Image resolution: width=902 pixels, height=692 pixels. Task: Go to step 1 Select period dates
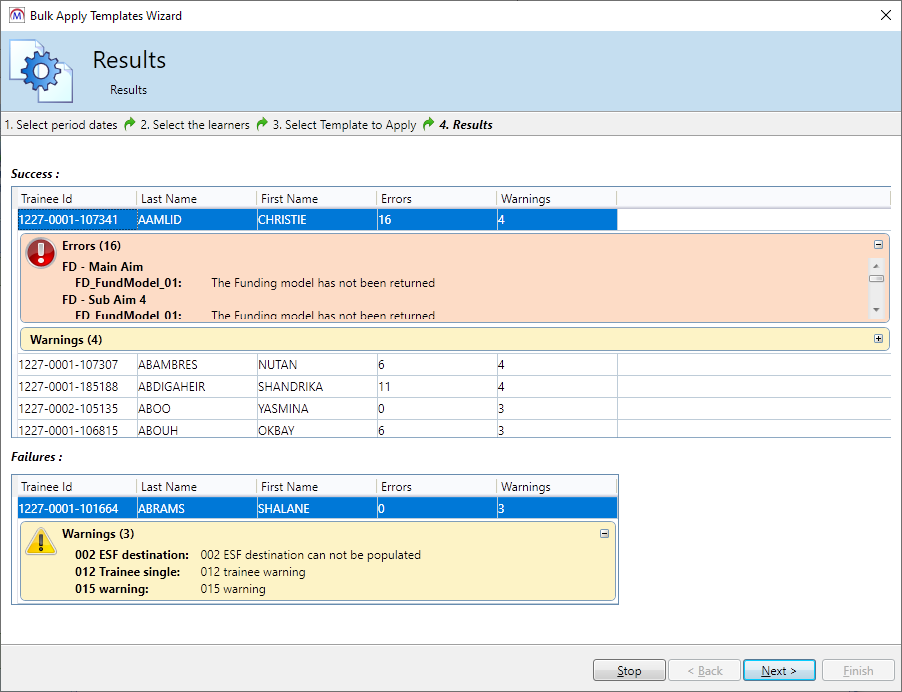60,125
